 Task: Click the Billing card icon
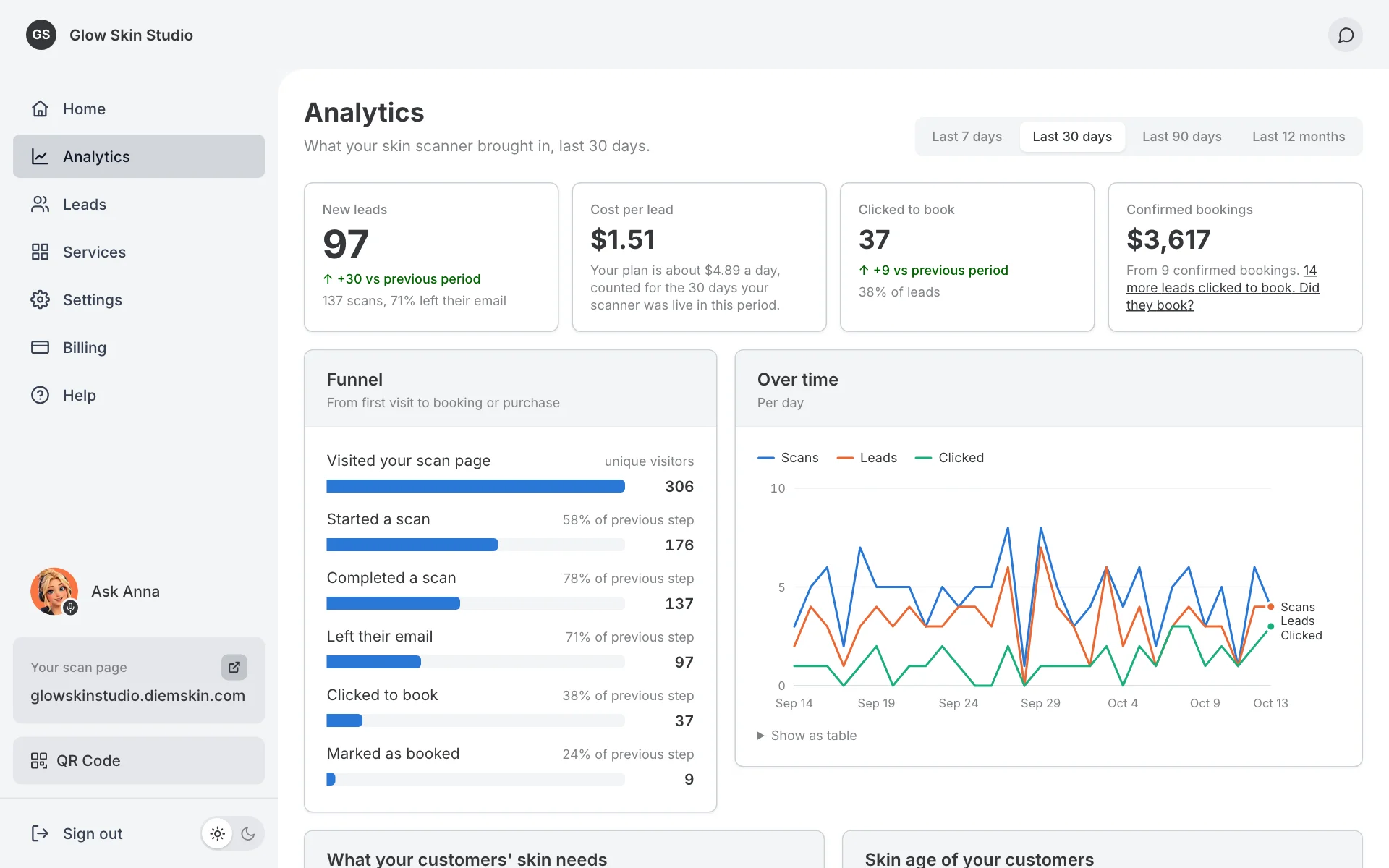coord(40,347)
